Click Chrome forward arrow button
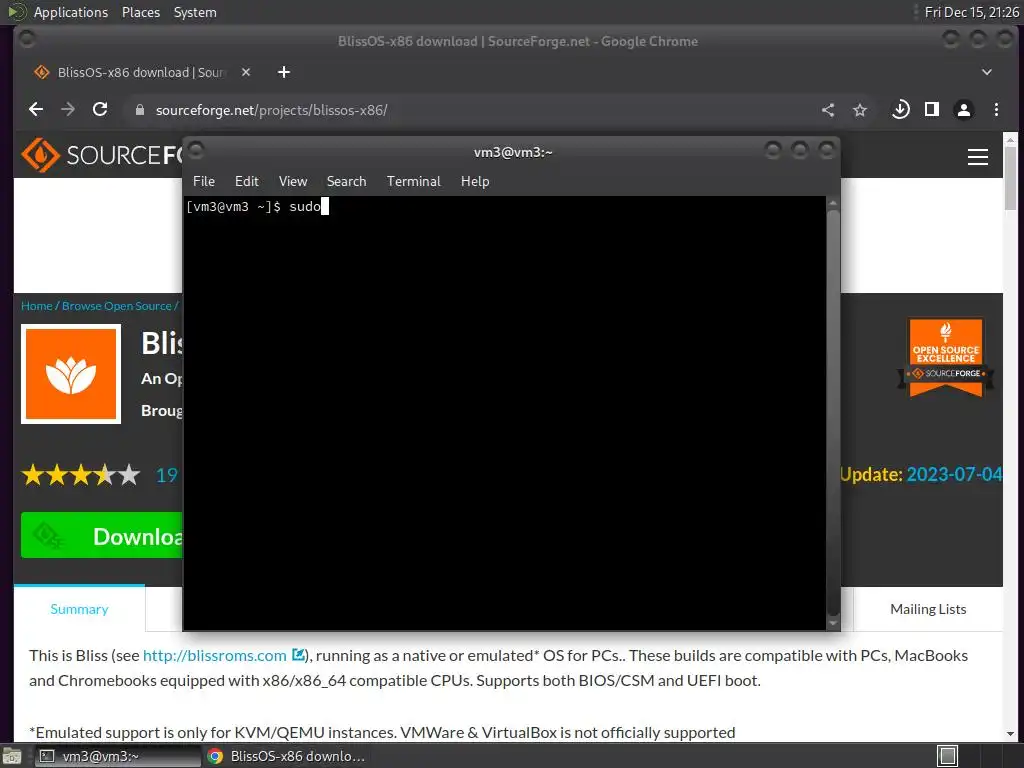The image size is (1024, 768). pyautogui.click(x=68, y=110)
